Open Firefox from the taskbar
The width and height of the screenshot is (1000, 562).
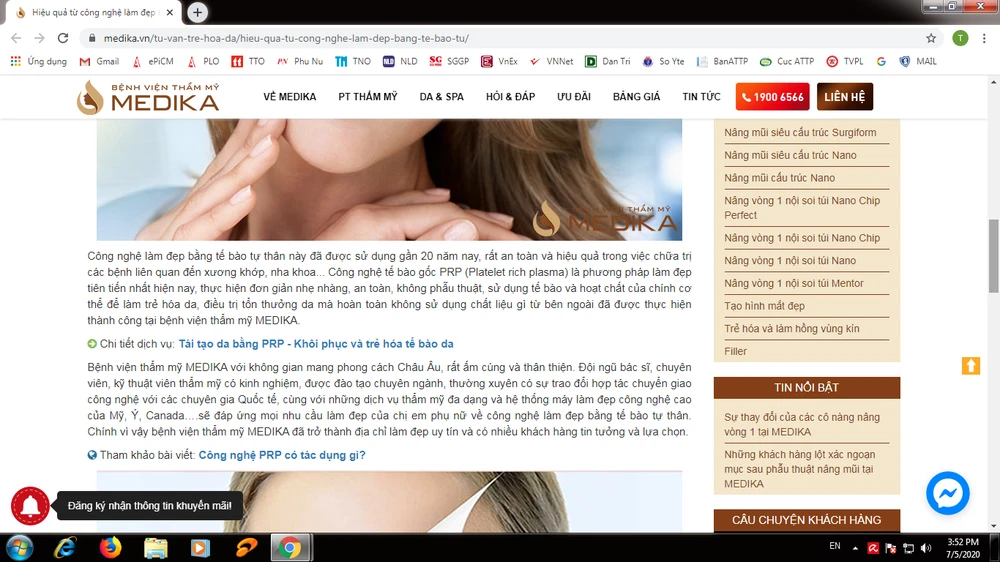tap(110, 547)
